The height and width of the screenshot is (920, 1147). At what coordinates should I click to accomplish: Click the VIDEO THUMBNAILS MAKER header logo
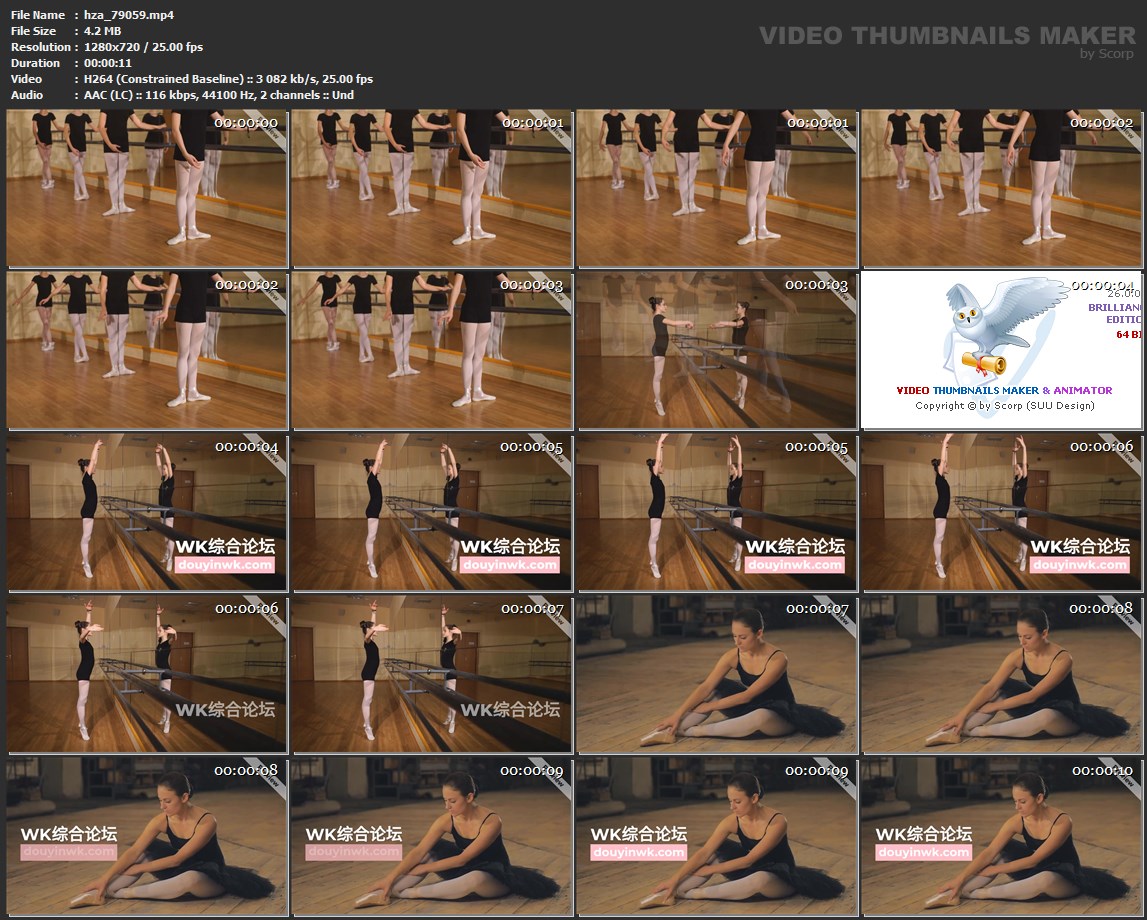(x=946, y=36)
